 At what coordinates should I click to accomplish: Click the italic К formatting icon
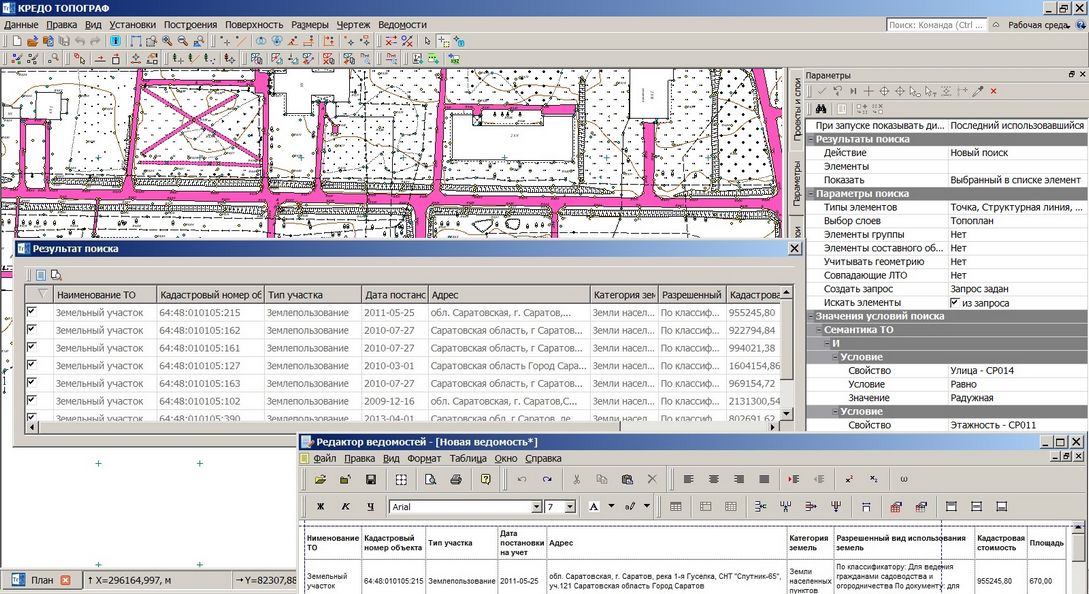pyautogui.click(x=346, y=507)
